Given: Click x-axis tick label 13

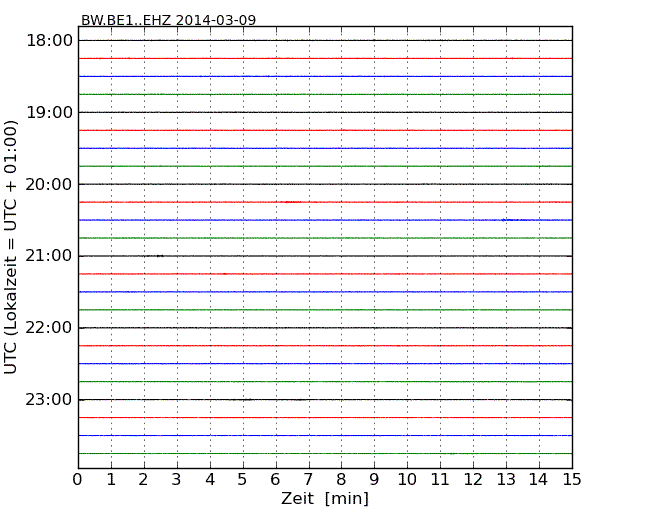Looking at the screenshot, I should [506, 479].
